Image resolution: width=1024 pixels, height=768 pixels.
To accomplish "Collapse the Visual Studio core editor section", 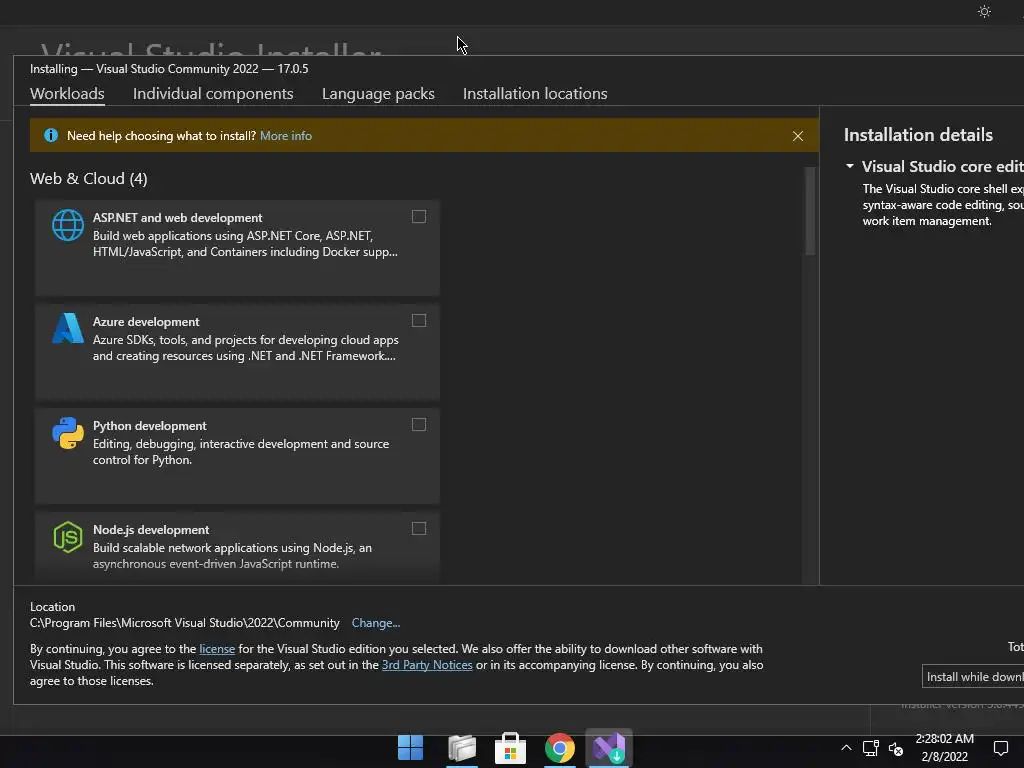I will tap(850, 167).
